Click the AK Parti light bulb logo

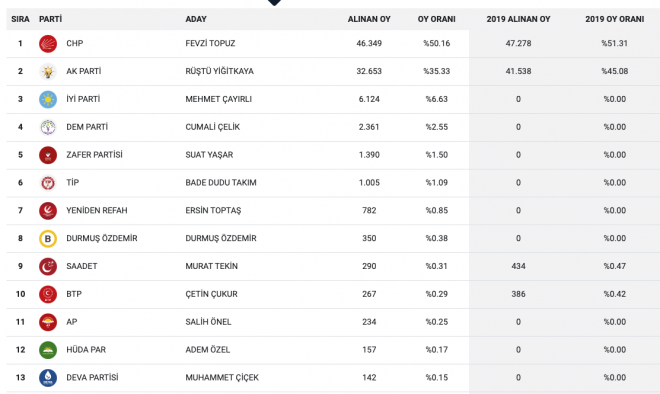(x=48, y=71)
